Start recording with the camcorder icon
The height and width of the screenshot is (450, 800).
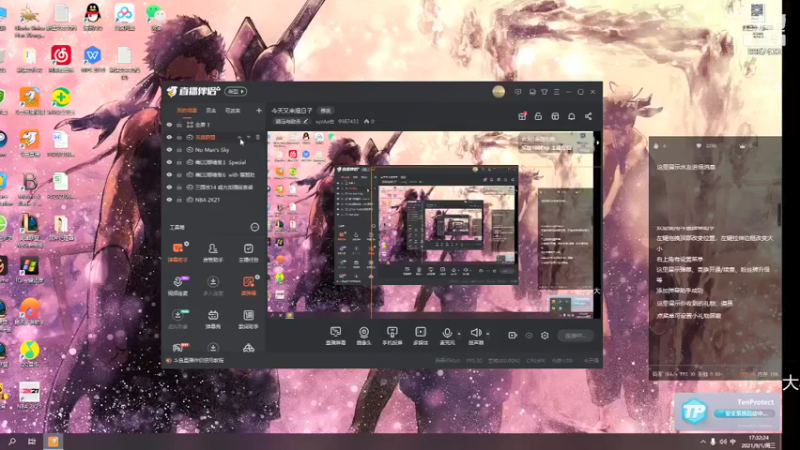(513, 335)
